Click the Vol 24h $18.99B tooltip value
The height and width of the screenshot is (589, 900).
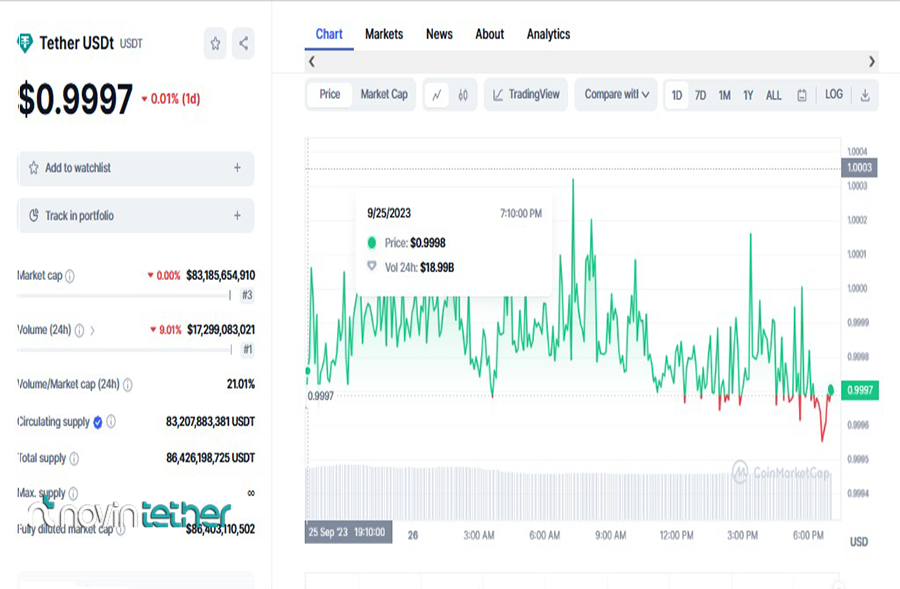(x=437, y=268)
